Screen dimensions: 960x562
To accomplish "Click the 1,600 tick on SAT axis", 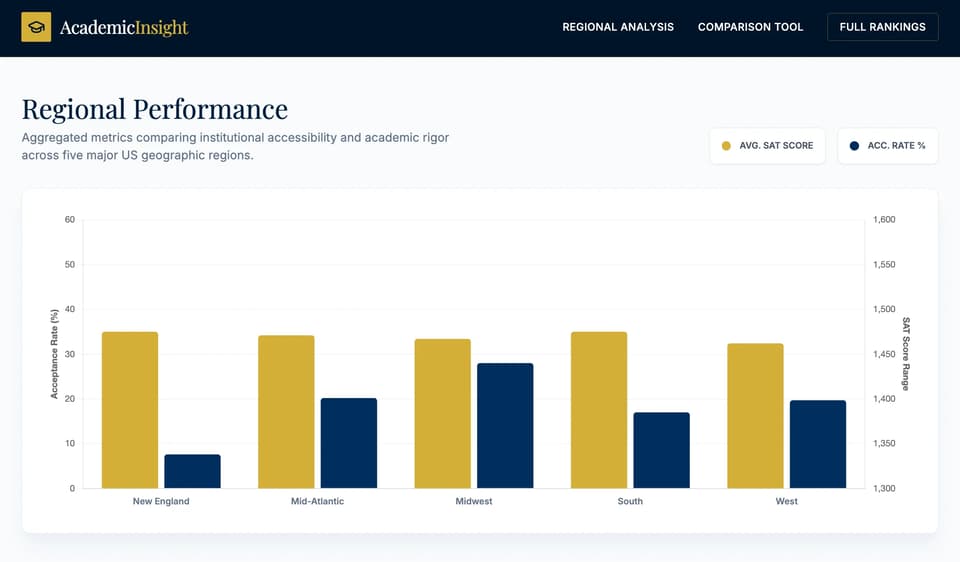I will point(884,219).
